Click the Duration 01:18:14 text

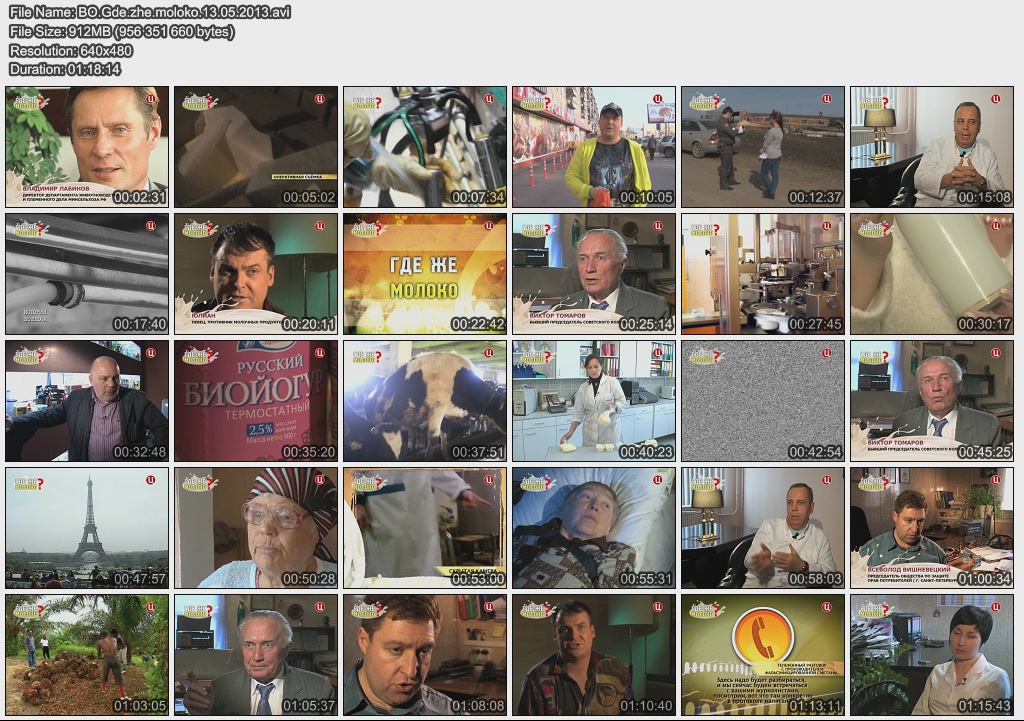[x=65, y=69]
